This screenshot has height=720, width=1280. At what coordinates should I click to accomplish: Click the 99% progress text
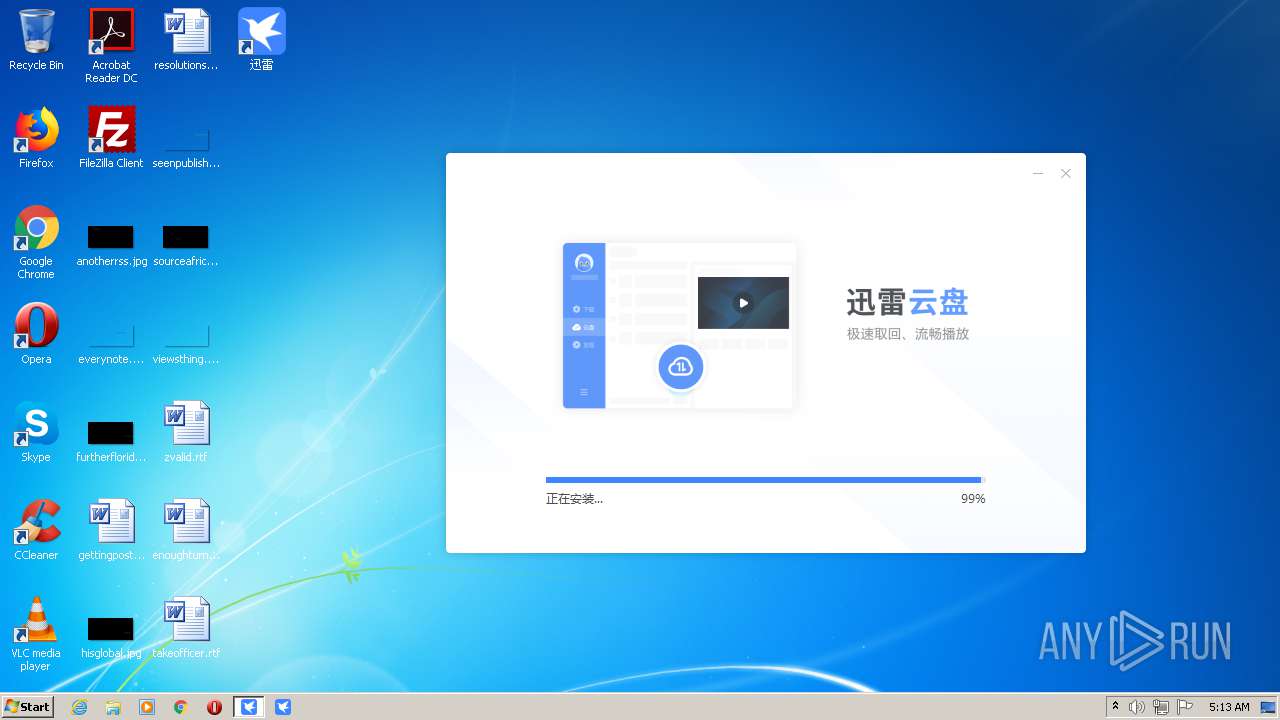tap(973, 499)
